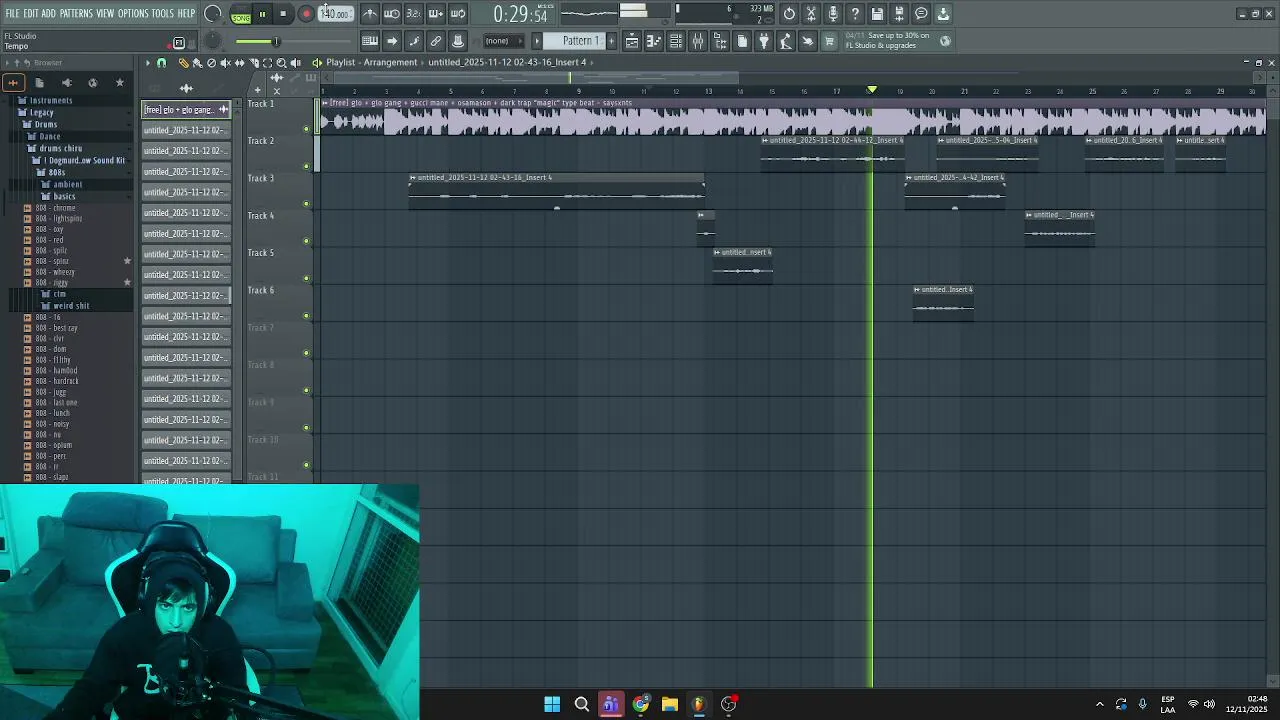The width and height of the screenshot is (1280, 720).
Task: Expand the Instruments browser folder
Action: (50, 100)
